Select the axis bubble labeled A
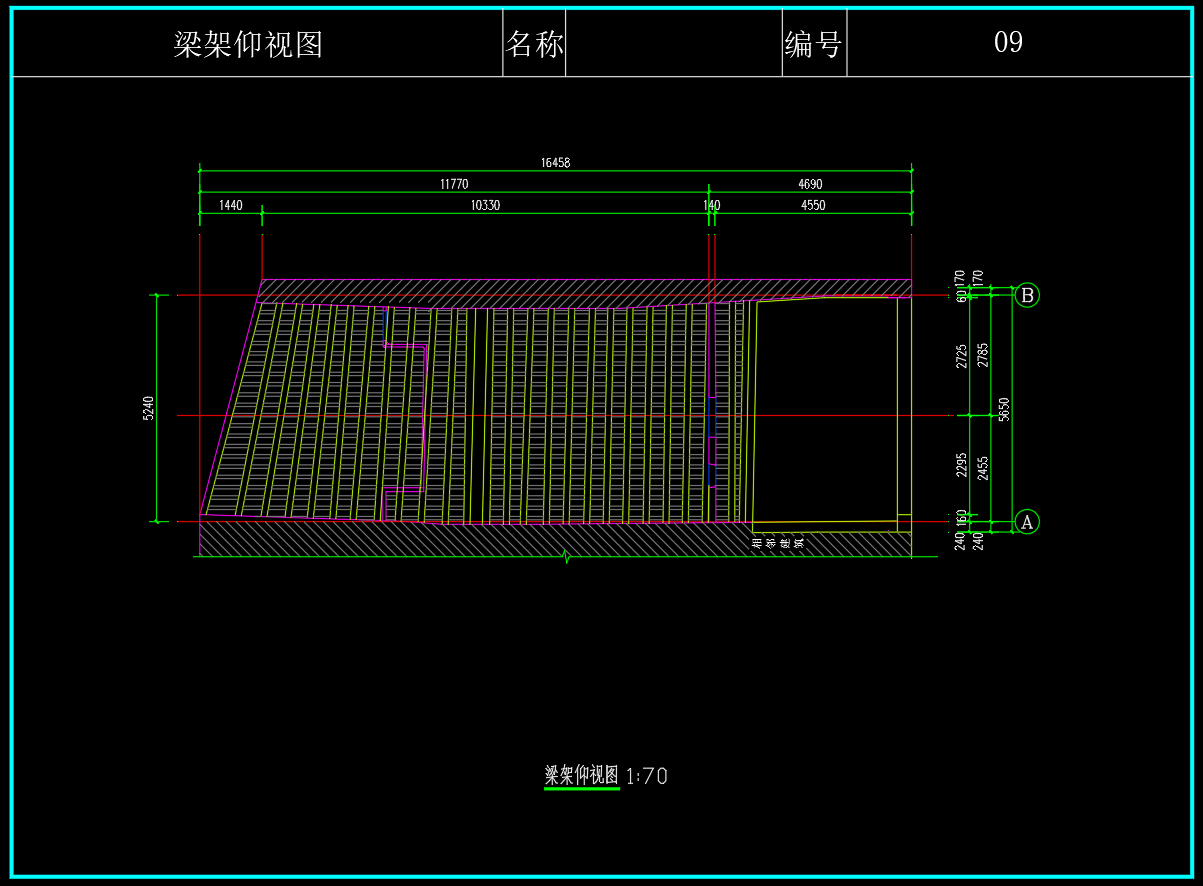This screenshot has height=886, width=1203. point(1026,521)
